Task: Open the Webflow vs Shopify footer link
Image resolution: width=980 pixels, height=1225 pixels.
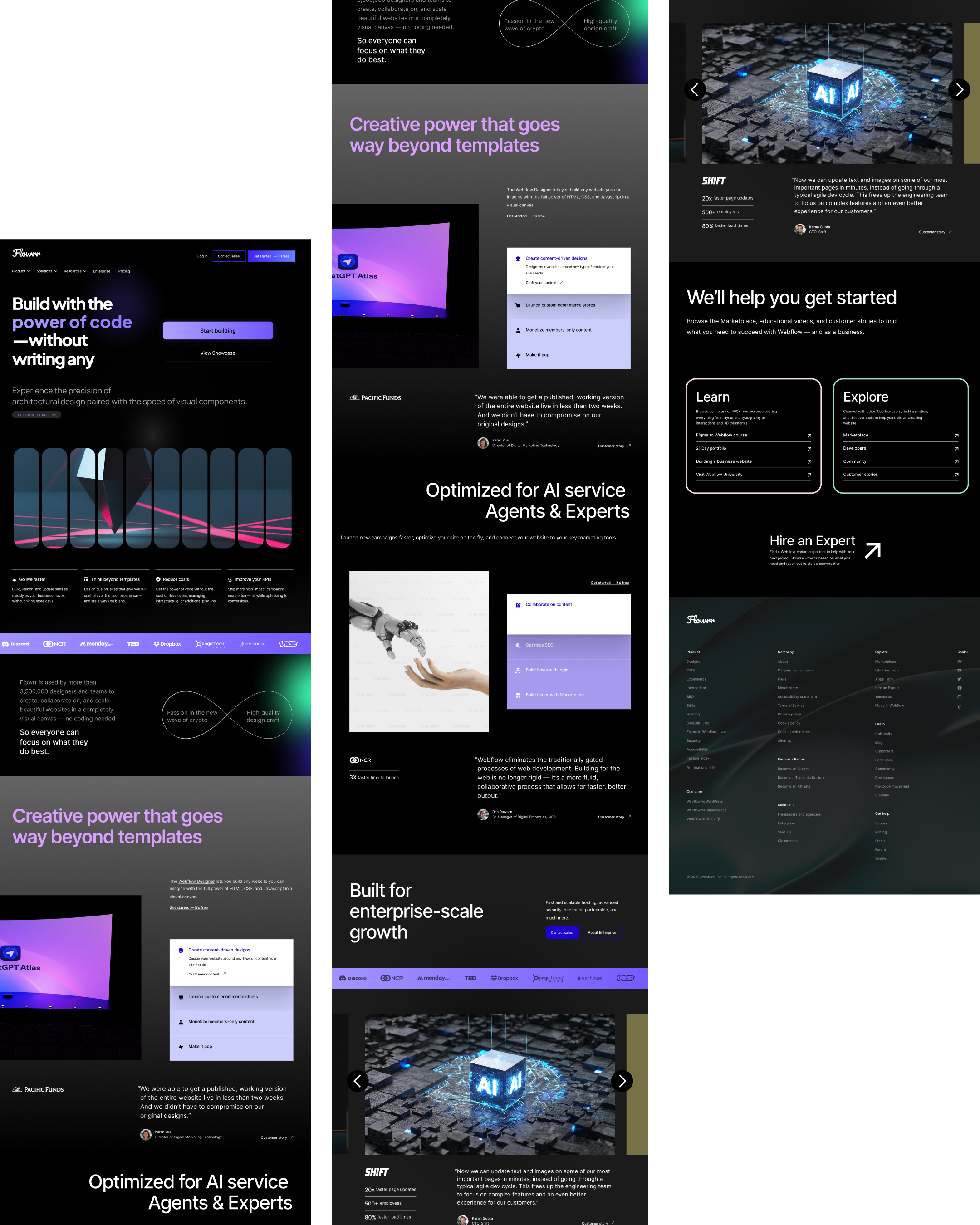Action: [703, 819]
